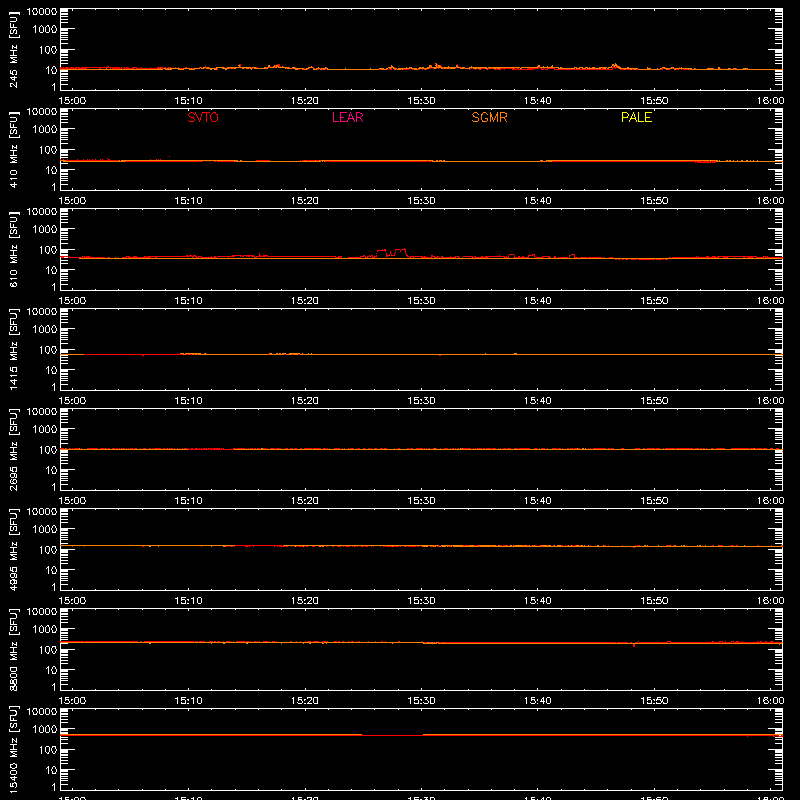Click the 15400 MHz dip near 15:27
Image resolution: width=800 pixels, height=800 pixels.
pos(392,735)
